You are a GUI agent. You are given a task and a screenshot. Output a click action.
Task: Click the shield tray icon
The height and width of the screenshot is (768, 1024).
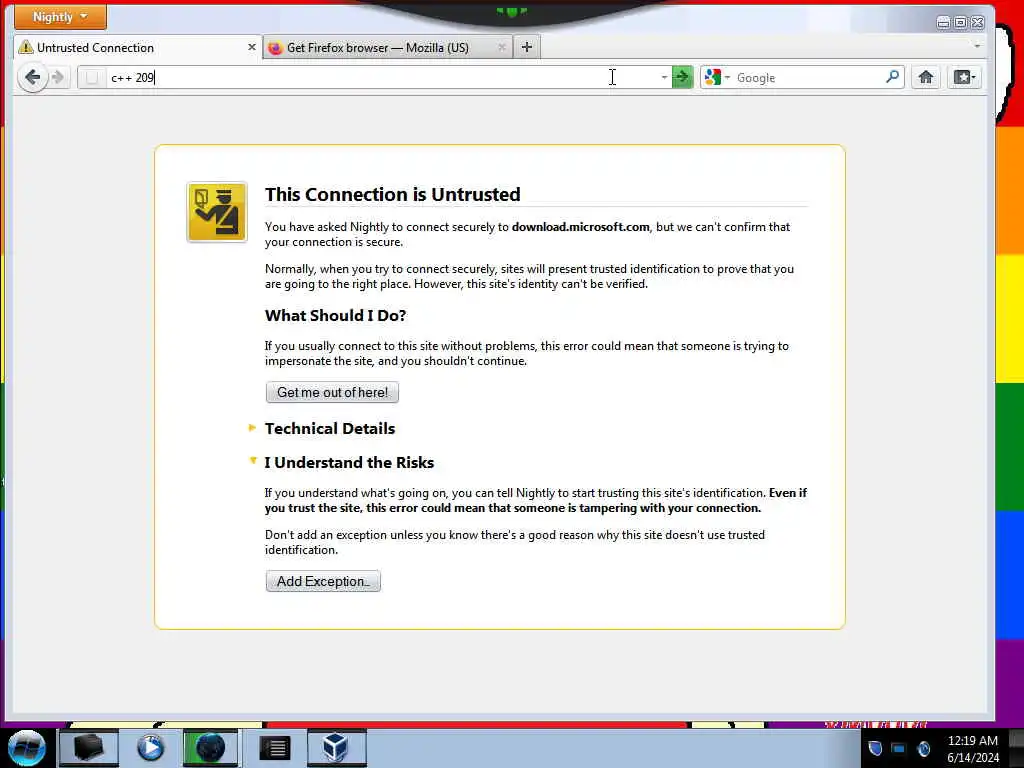[875, 748]
